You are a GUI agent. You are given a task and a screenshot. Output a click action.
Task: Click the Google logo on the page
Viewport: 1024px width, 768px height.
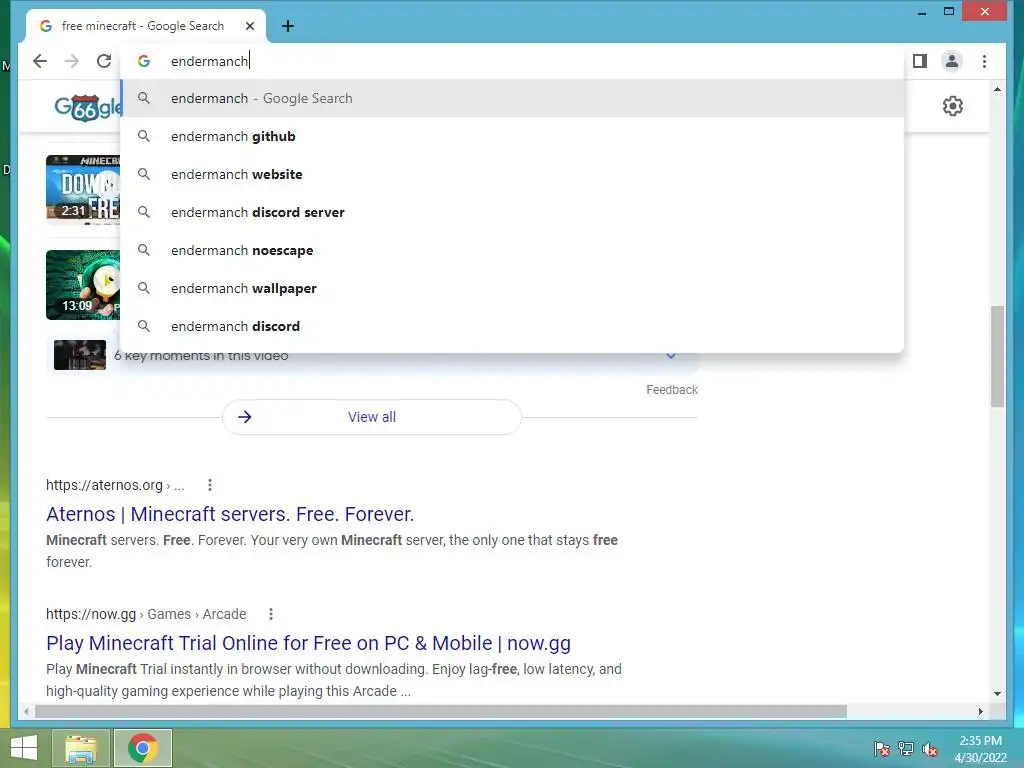[87, 107]
